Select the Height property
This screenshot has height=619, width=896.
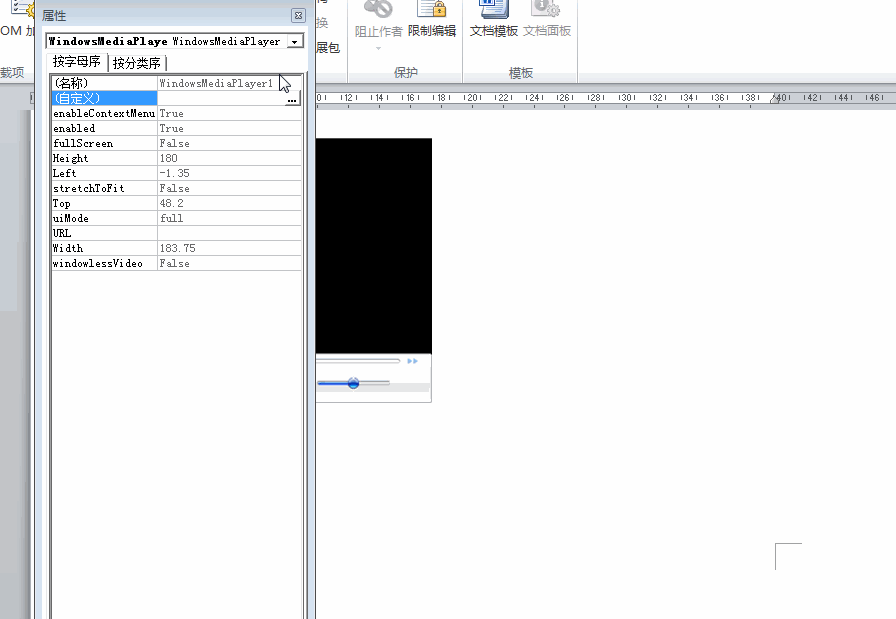pos(104,158)
